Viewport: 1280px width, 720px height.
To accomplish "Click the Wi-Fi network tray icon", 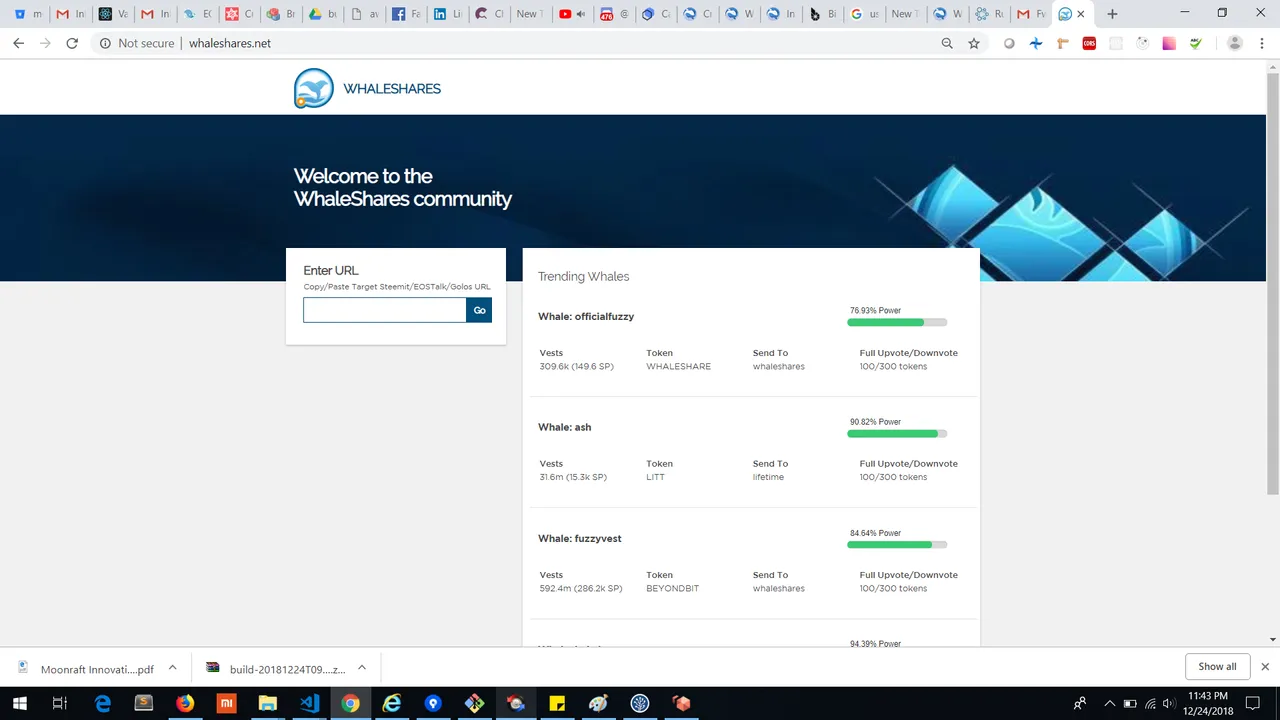I will [x=1150, y=703].
